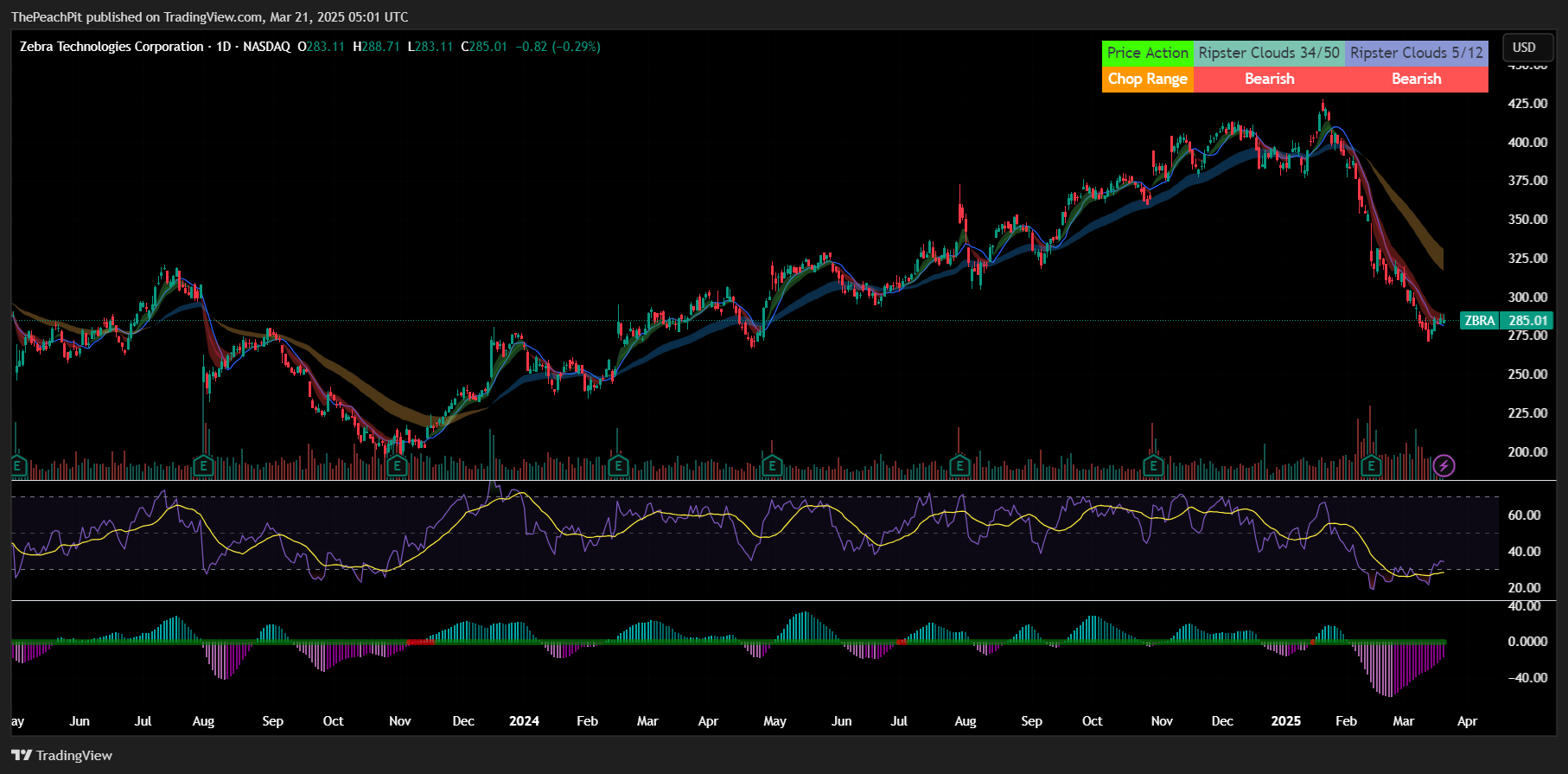Click the 325.00 price axis label
Viewport: 1568px width, 774px height.
coord(1527,259)
